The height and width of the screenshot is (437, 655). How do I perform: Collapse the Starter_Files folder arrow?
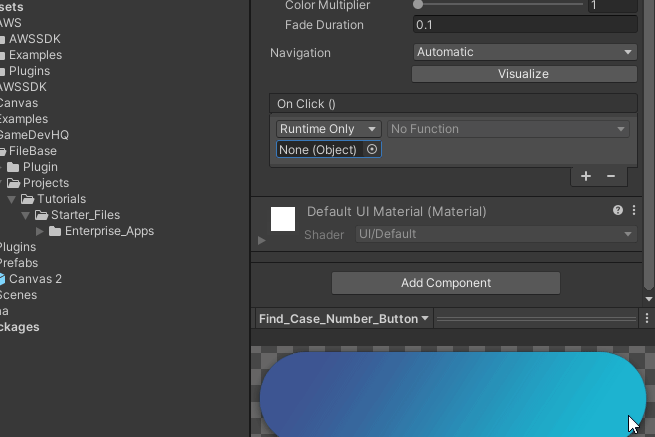click(25, 215)
